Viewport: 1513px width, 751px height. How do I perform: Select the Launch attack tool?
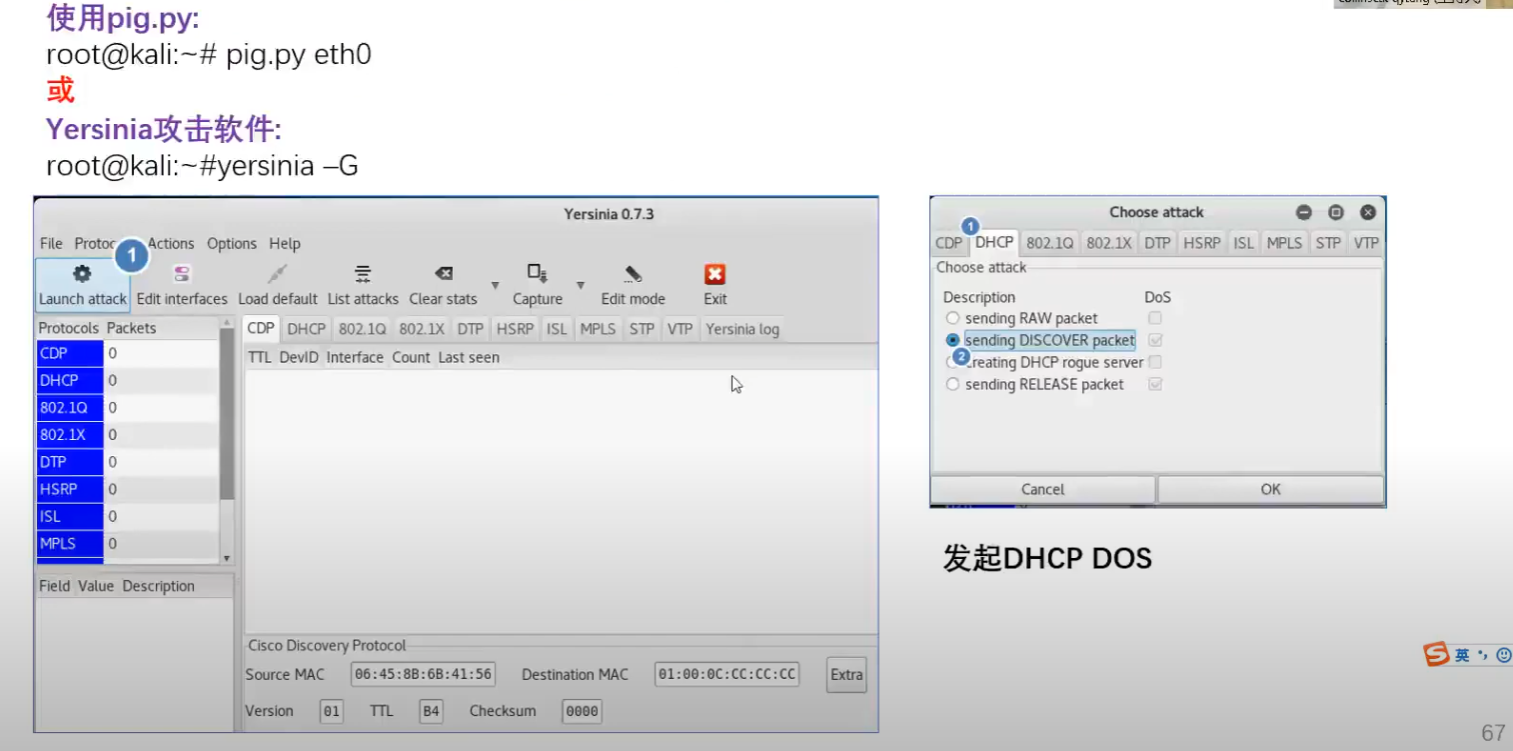pos(81,283)
